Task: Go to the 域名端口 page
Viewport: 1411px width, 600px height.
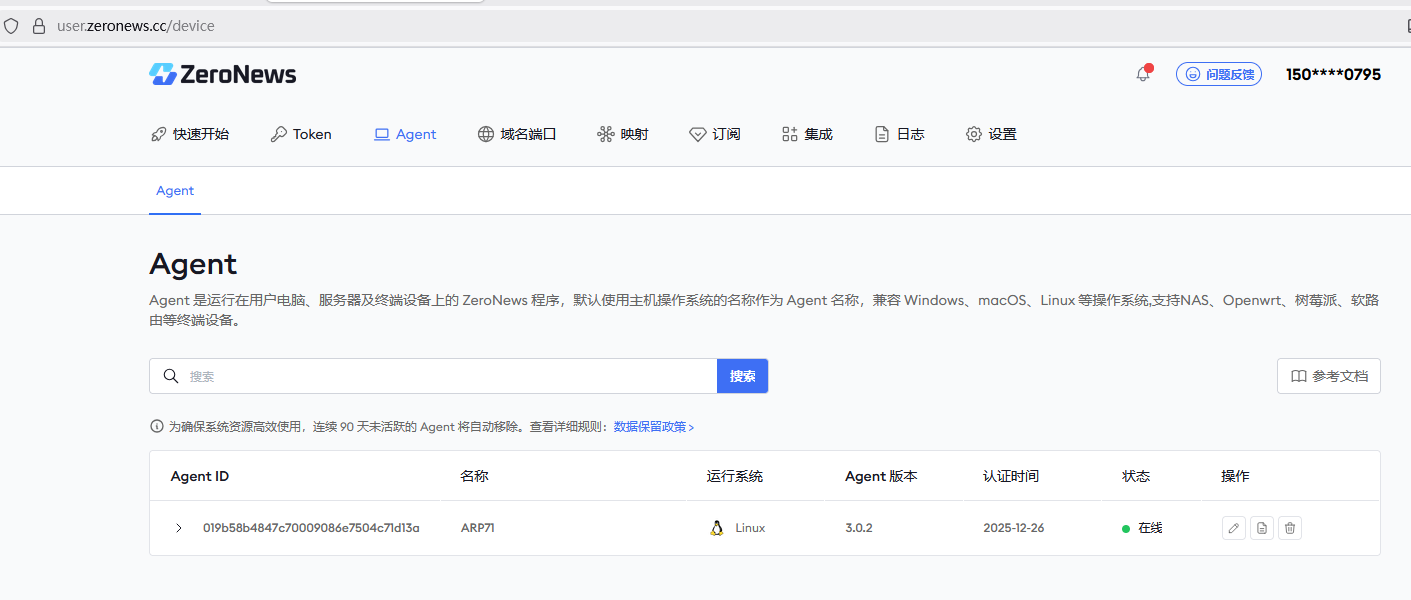Action: 517,134
